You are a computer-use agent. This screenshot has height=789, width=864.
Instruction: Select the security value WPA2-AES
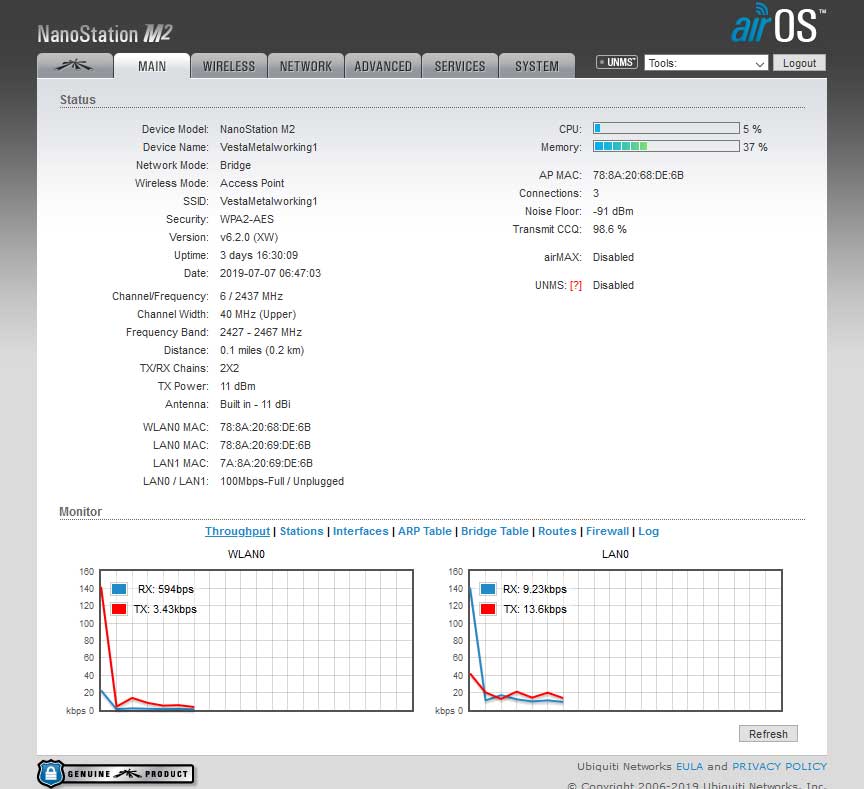click(x=247, y=219)
